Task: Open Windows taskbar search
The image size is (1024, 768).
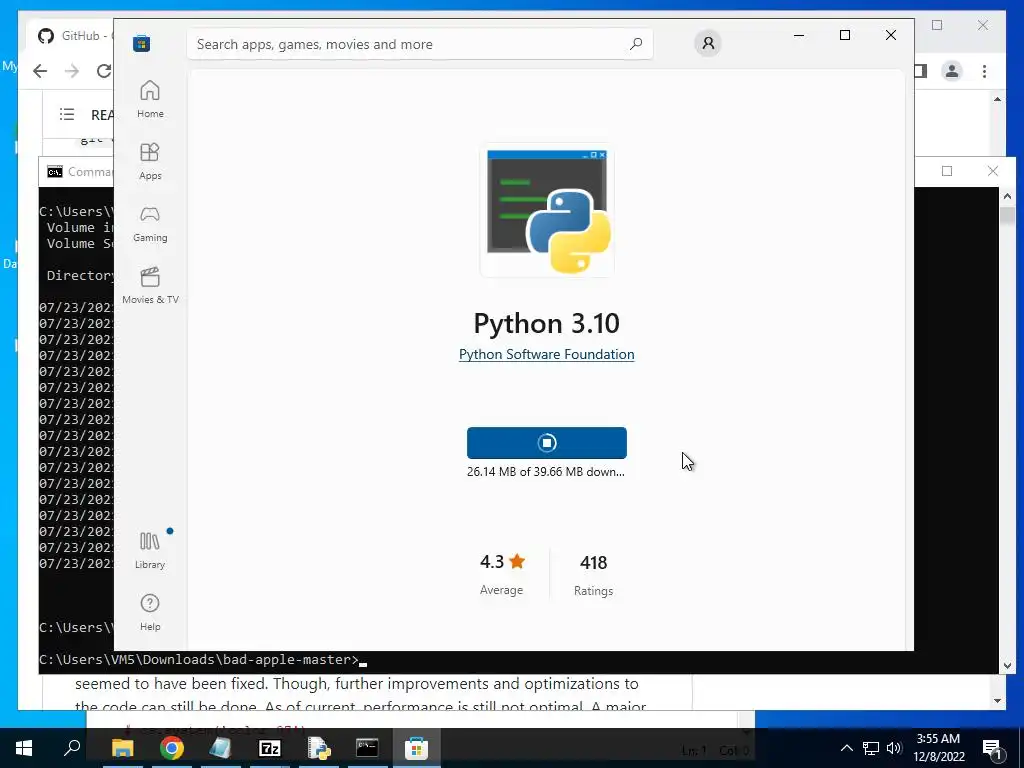Action: (72, 748)
